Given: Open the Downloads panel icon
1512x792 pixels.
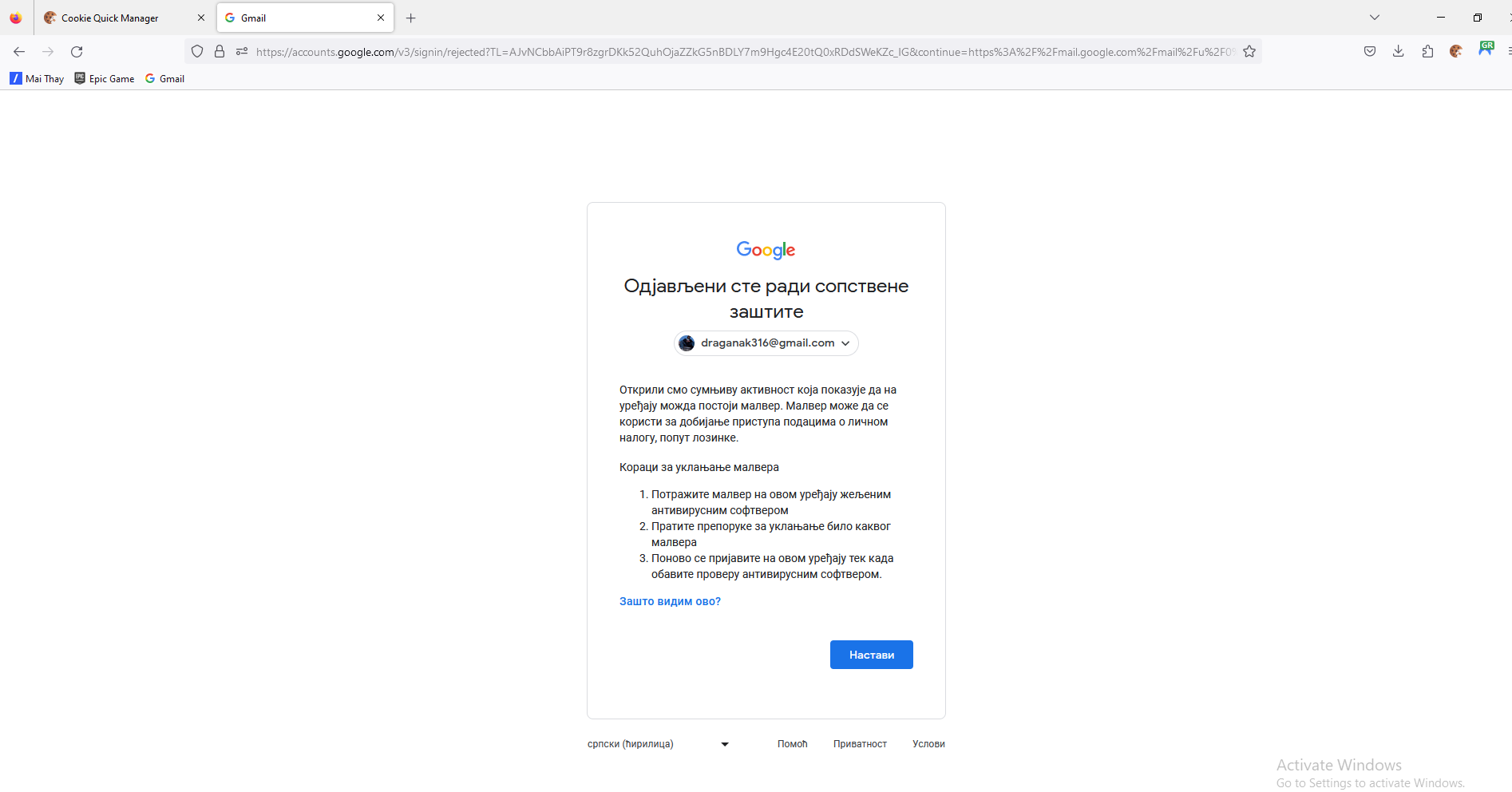Looking at the screenshot, I should click(1399, 52).
